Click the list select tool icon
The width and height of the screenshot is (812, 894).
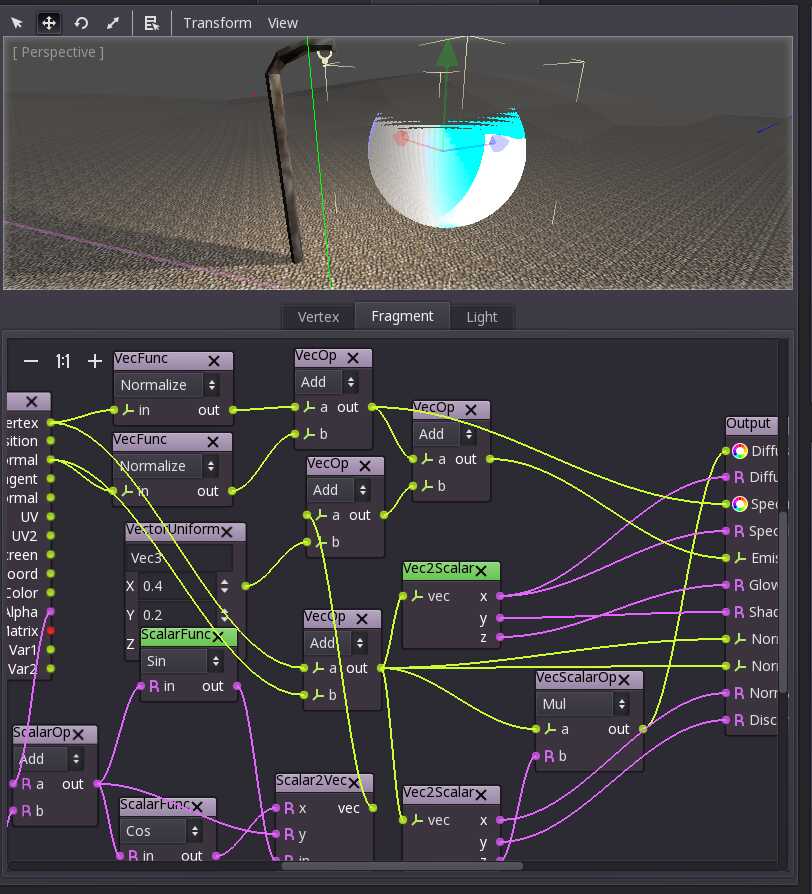tap(151, 23)
